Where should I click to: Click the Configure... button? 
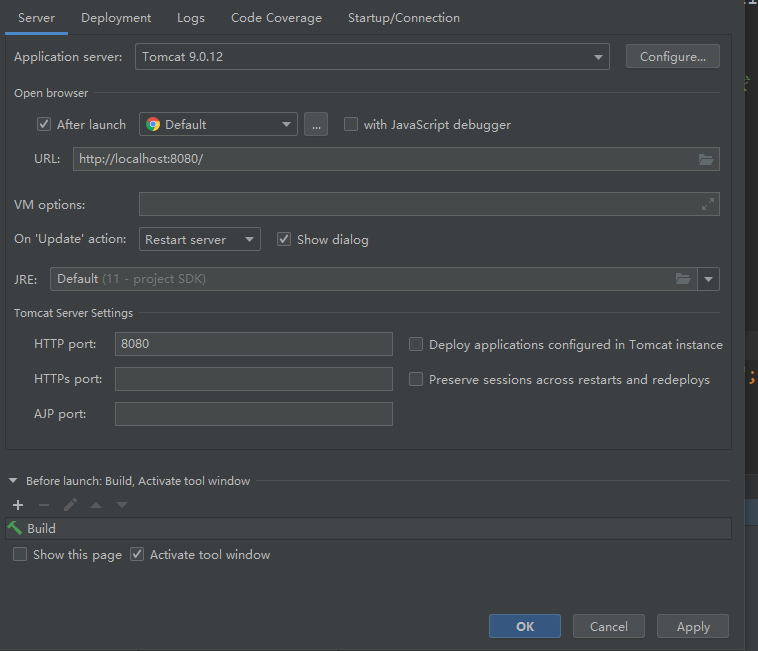(x=672, y=57)
